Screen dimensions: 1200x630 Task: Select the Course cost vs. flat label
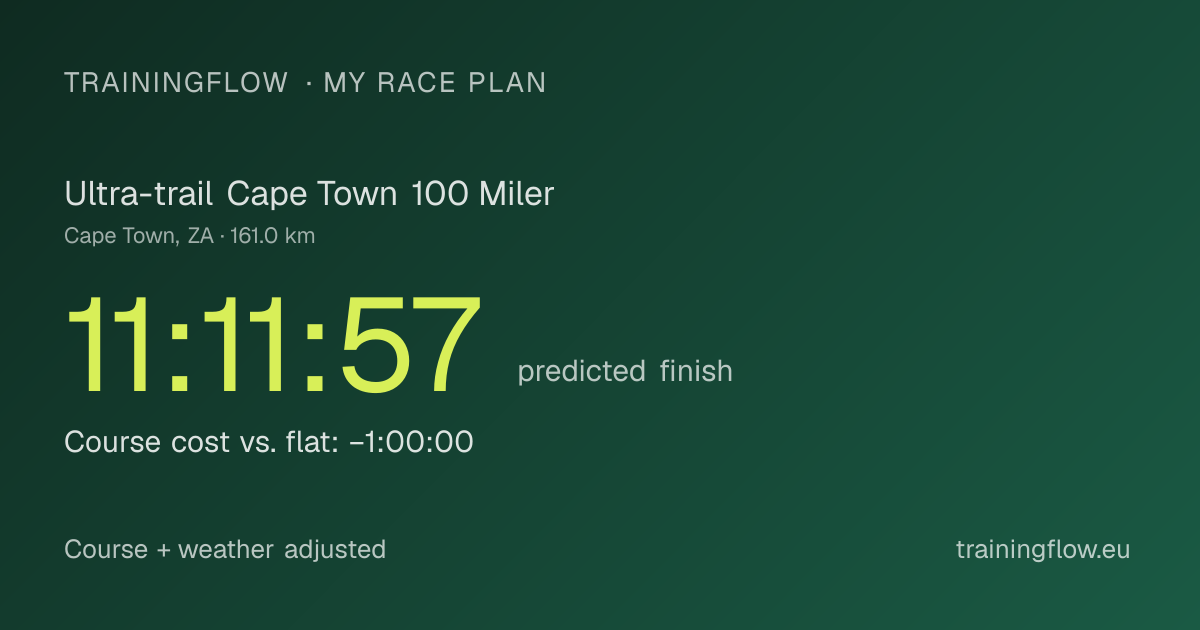[196, 441]
